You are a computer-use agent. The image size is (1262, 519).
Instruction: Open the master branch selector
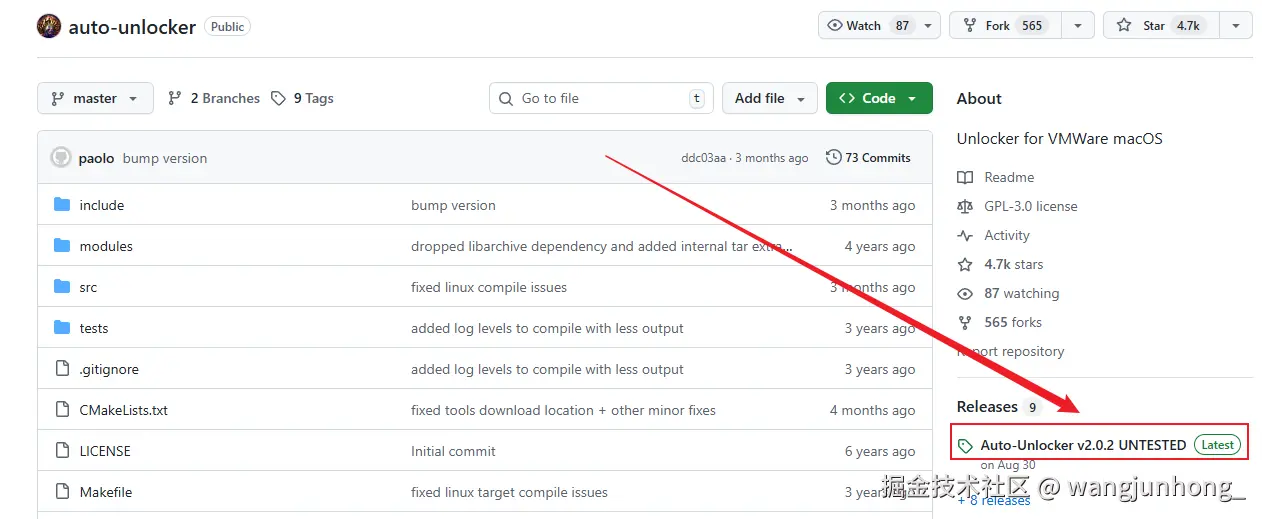point(95,98)
